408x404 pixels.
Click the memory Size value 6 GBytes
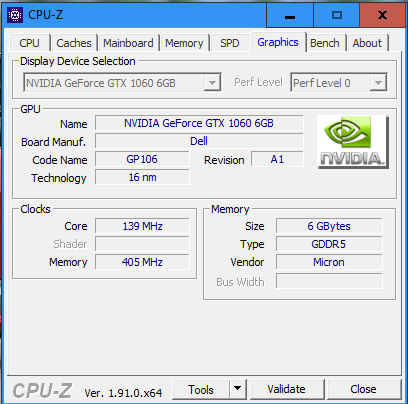point(329,226)
